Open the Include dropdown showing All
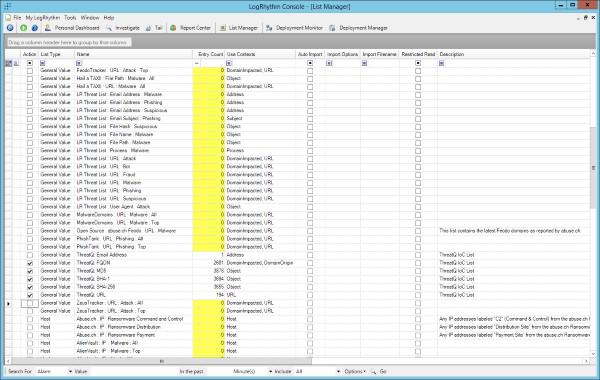 pyautogui.click(x=318, y=372)
